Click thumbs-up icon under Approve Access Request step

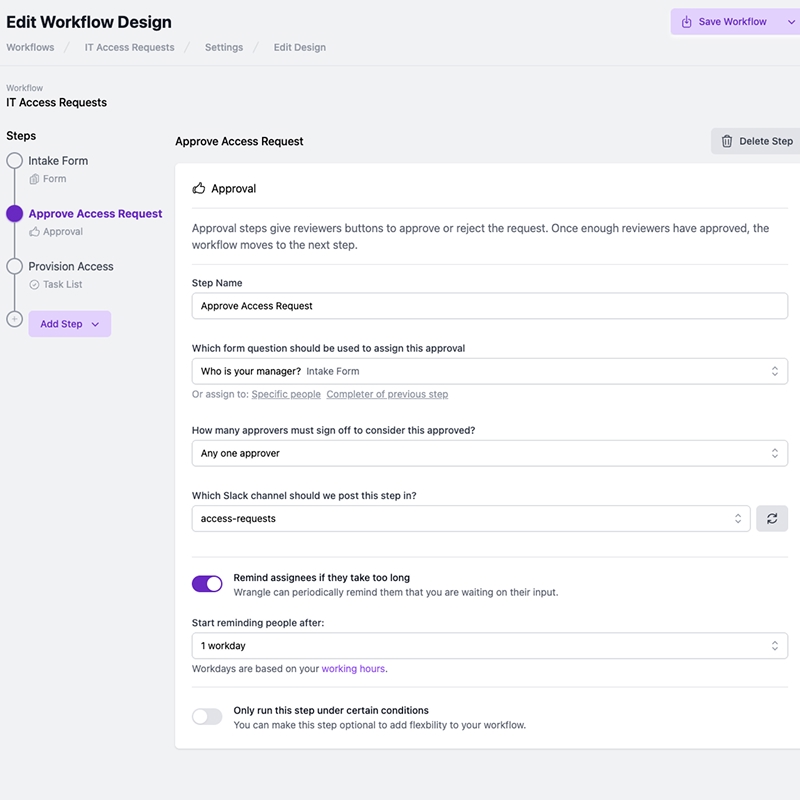(35, 232)
